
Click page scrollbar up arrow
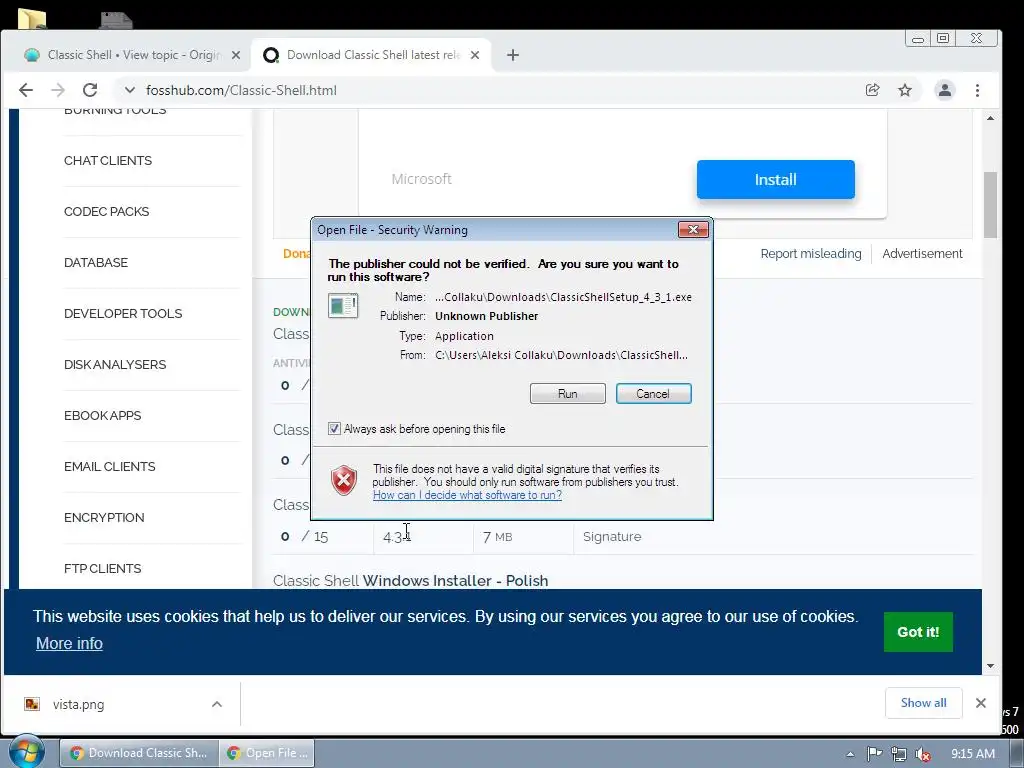click(x=991, y=118)
